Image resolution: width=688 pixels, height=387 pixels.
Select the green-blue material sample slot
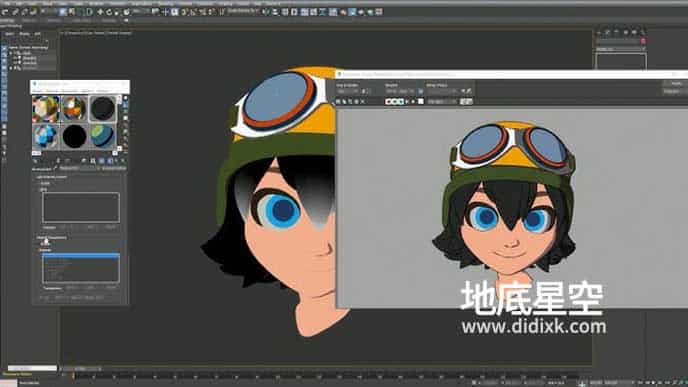(103, 136)
